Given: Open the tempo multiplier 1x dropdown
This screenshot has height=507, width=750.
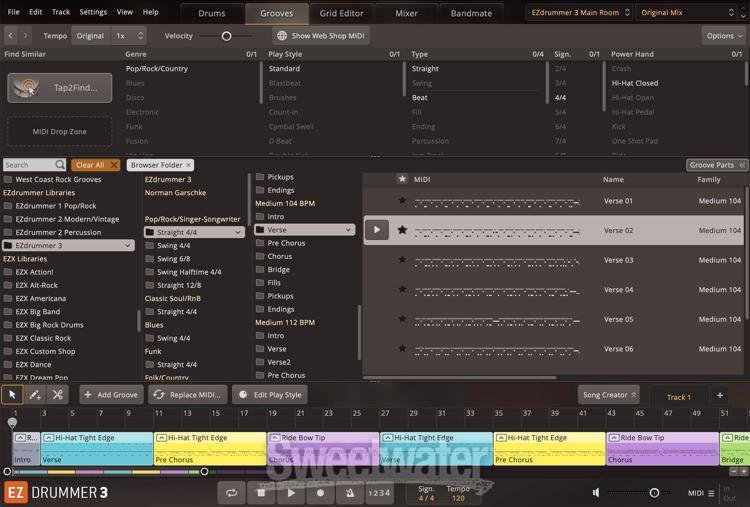Looking at the screenshot, I should [x=129, y=35].
